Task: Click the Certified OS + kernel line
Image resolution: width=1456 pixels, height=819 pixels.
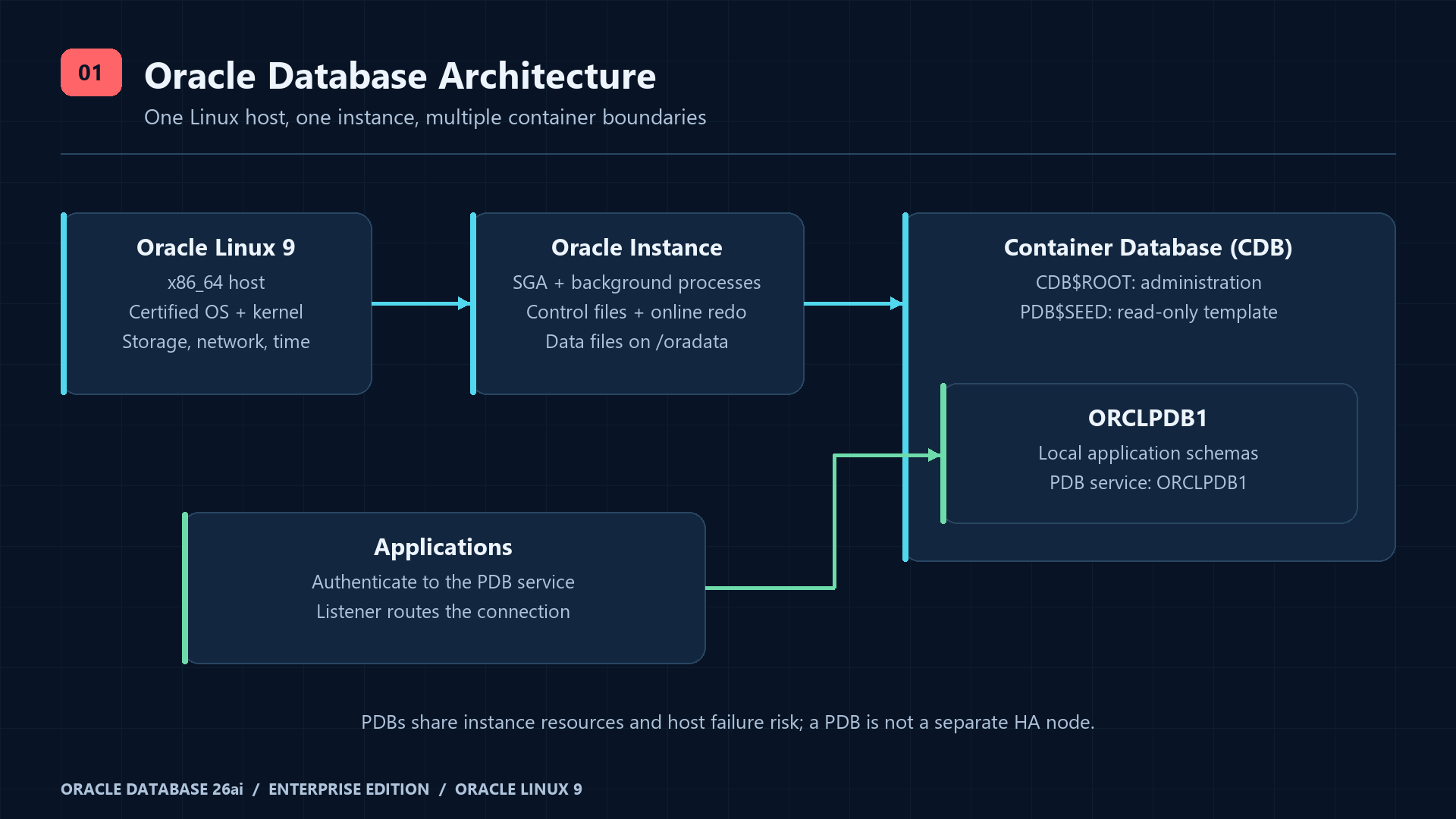Action: coord(216,312)
